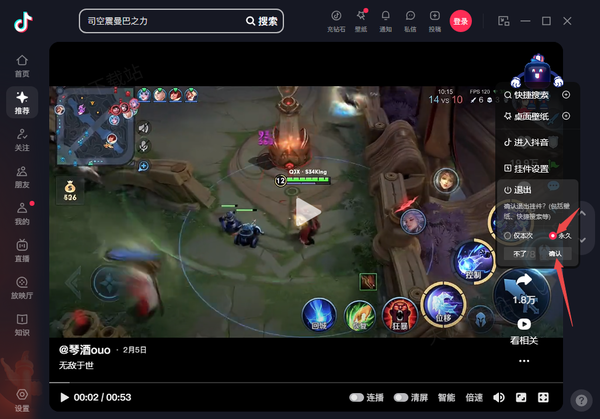The image size is (600, 419).
Task: Go to the next video arrow
Action: tap(582, 240)
